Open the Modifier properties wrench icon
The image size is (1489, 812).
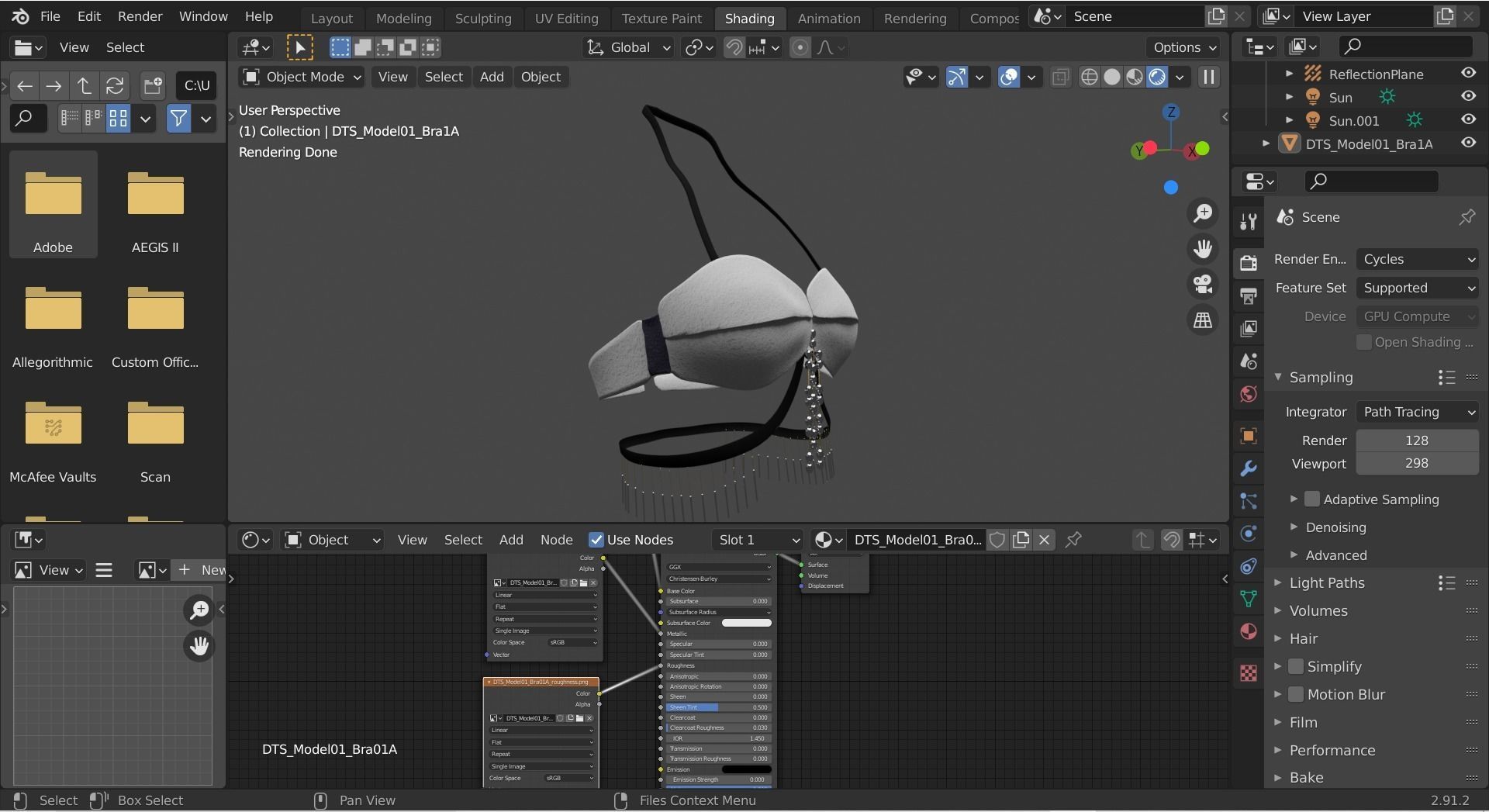point(1248,468)
